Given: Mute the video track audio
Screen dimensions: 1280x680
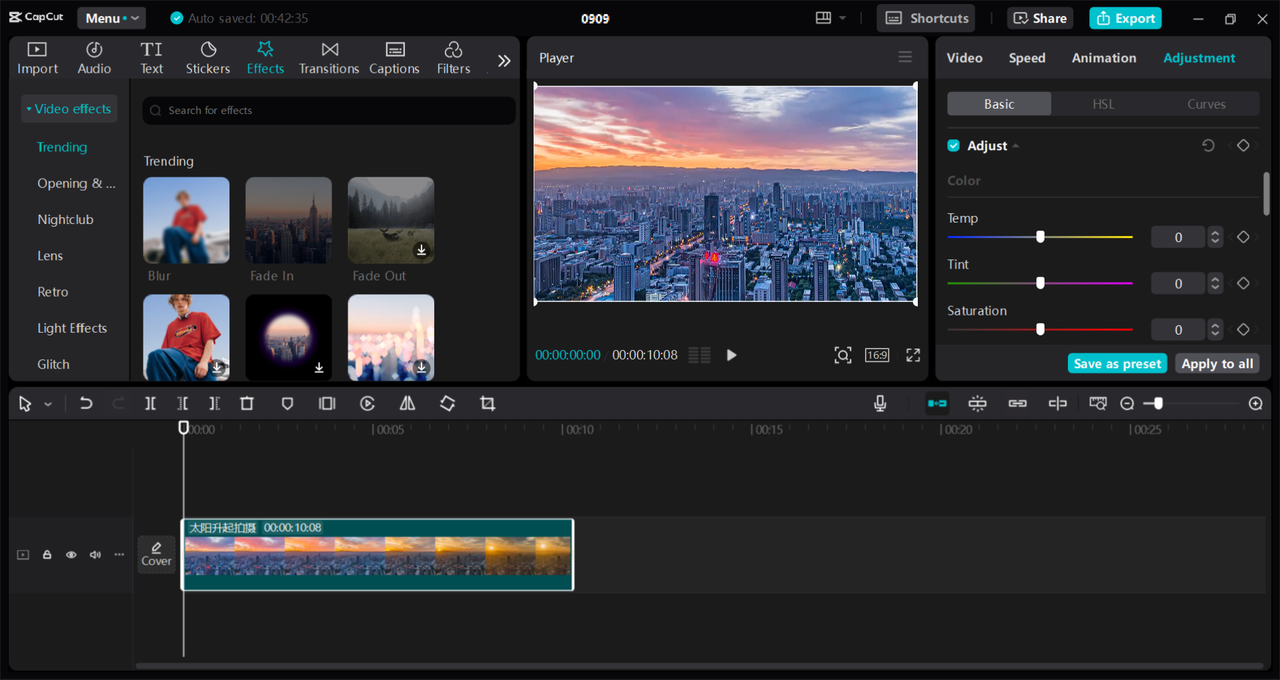Looking at the screenshot, I should tap(95, 555).
